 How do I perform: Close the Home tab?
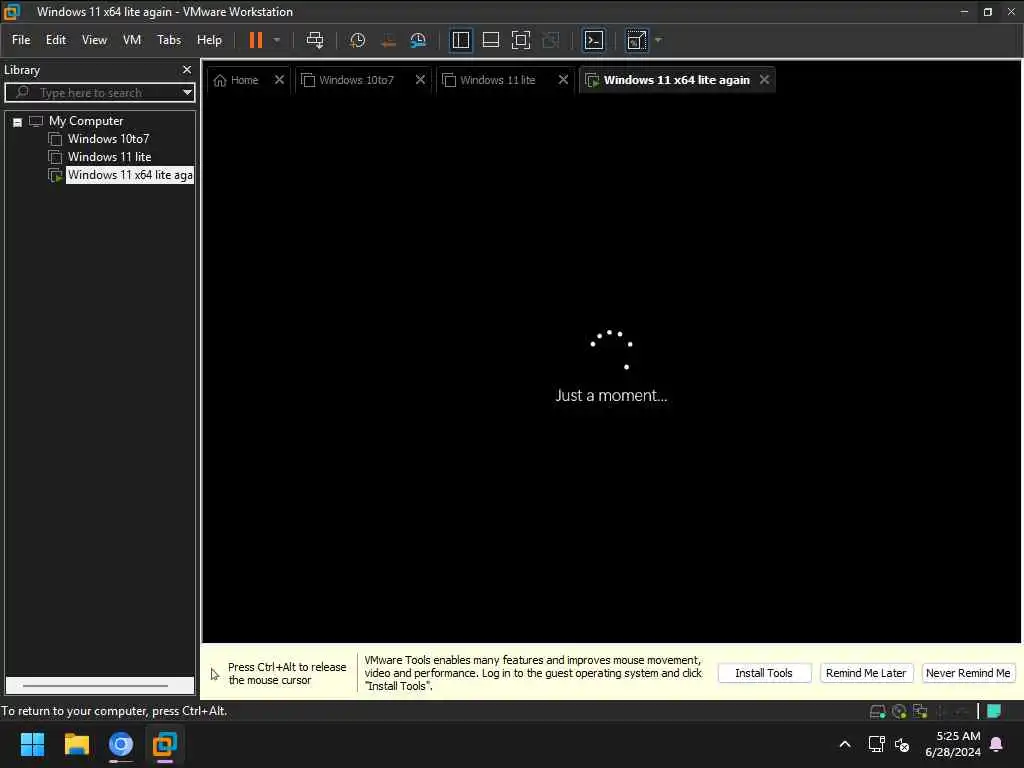[x=280, y=80]
